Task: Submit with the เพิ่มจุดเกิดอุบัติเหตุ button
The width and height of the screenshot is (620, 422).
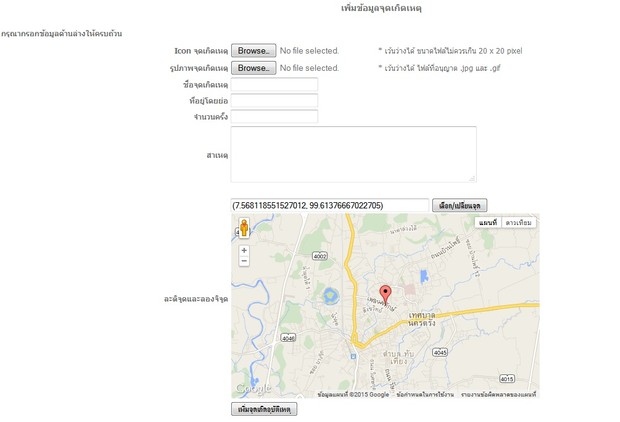Action: click(264, 409)
